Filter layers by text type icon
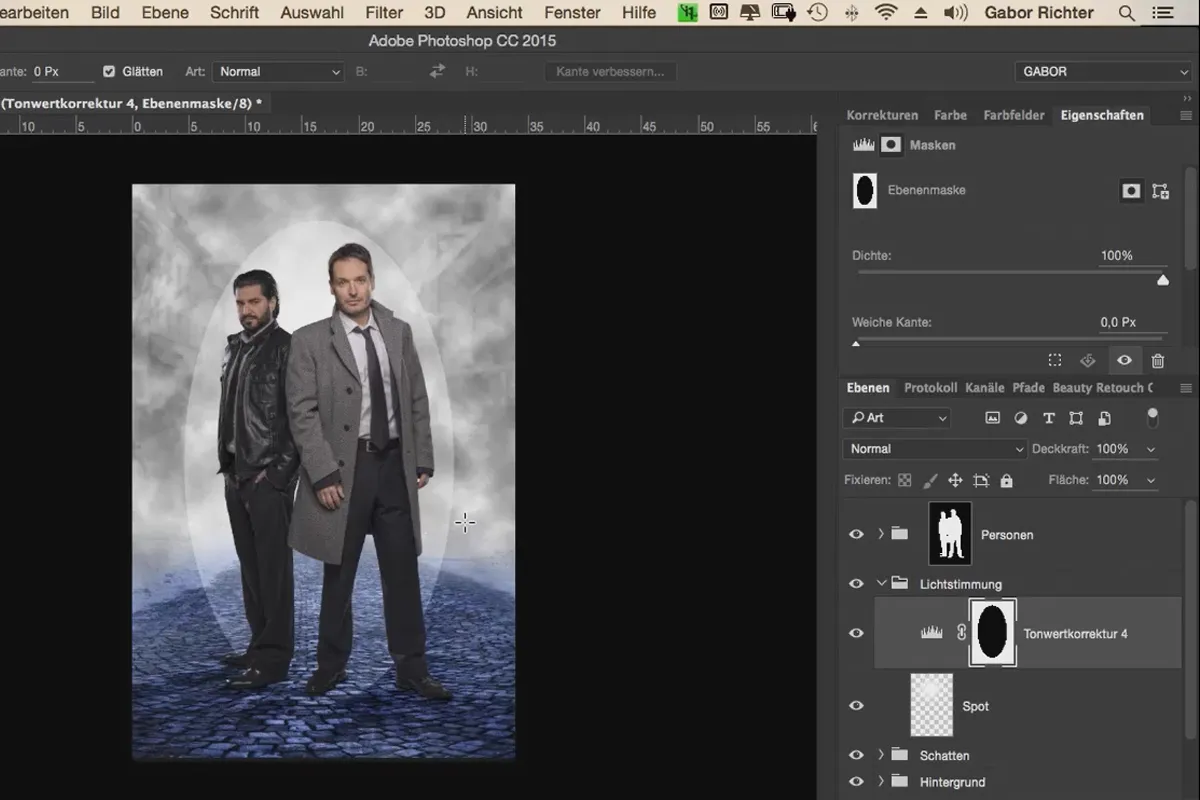The image size is (1200, 800). tap(1048, 418)
